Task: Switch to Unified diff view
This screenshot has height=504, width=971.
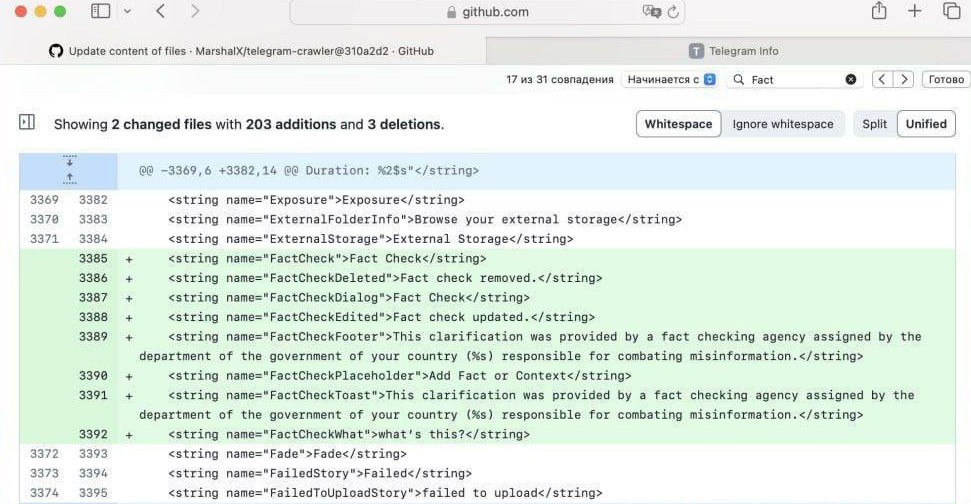Action: pyautogui.click(x=926, y=124)
